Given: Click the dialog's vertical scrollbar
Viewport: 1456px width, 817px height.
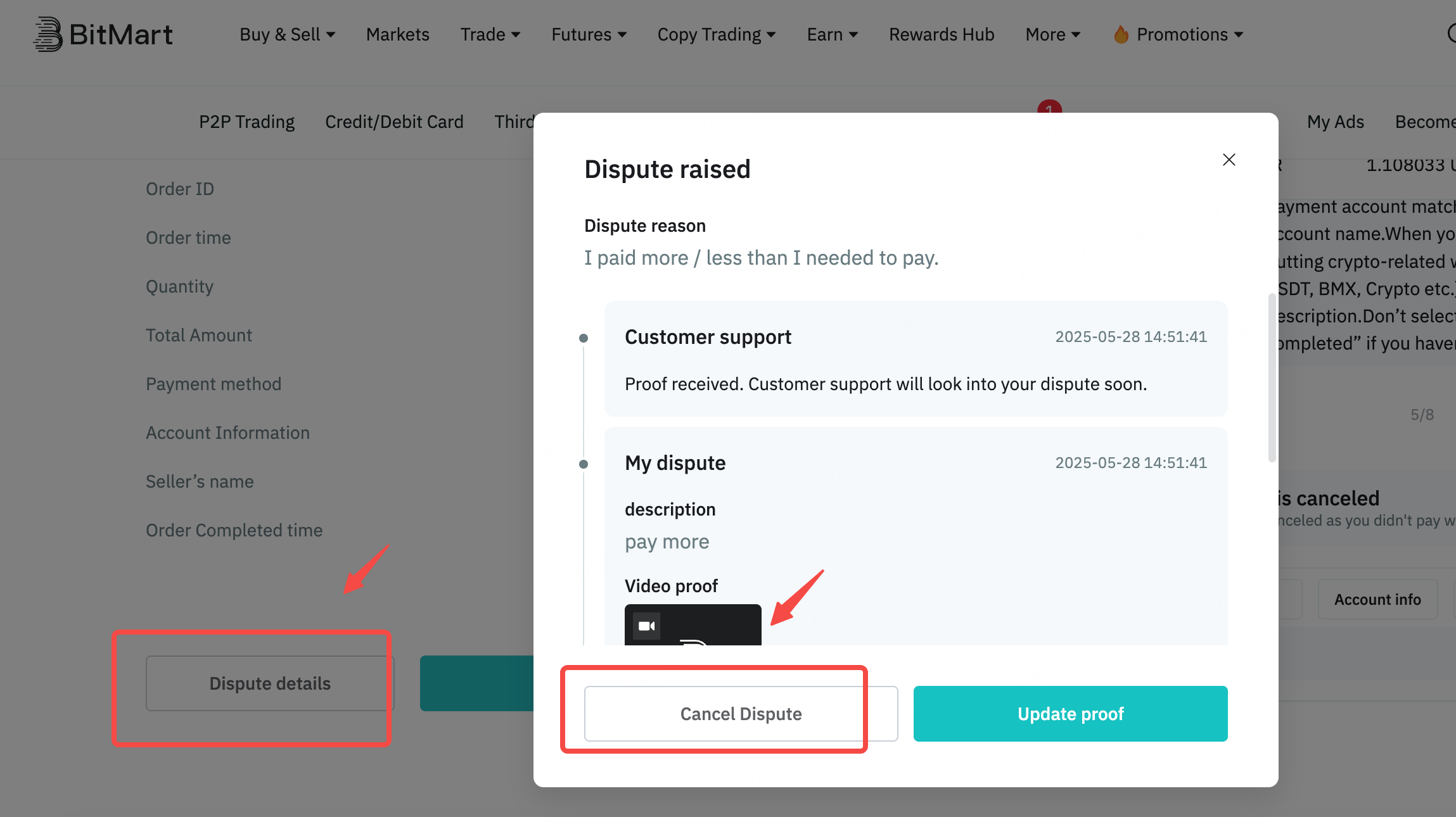Looking at the screenshot, I should tap(1271, 377).
